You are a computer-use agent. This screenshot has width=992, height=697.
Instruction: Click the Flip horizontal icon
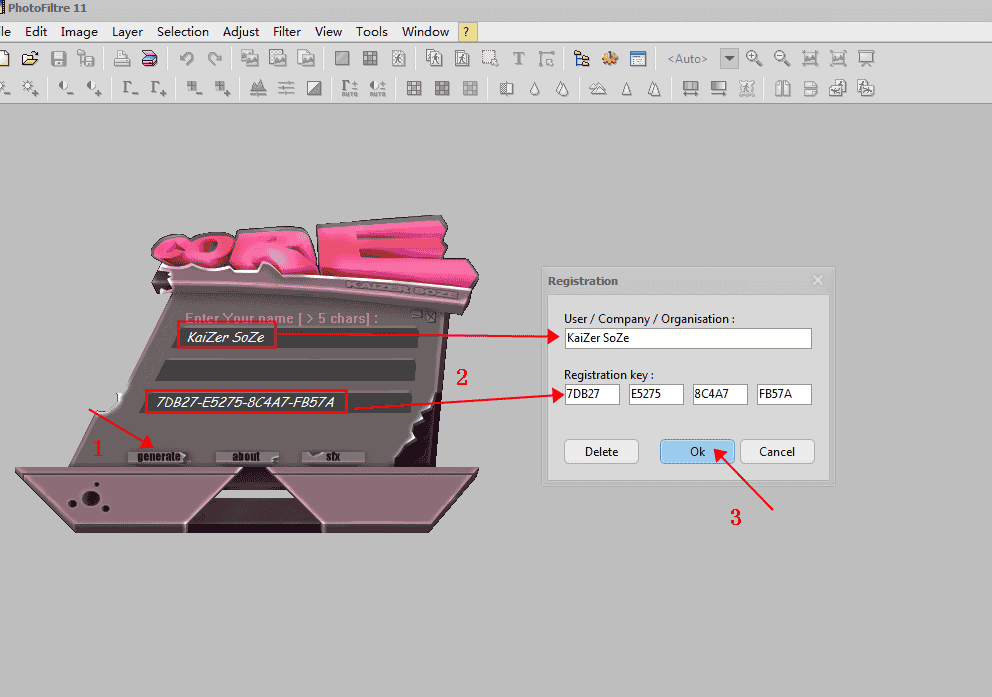(783, 88)
